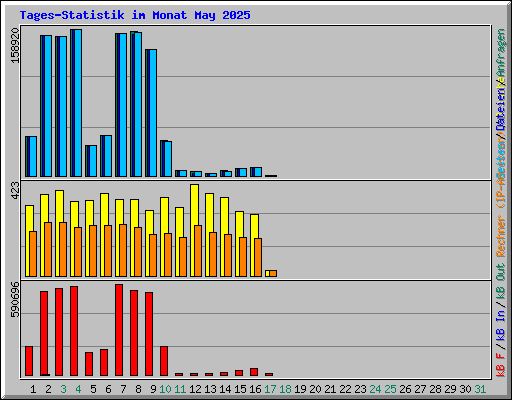Click the Anfragen legend label
Screen dimensions: 512x400
(501, 54)
